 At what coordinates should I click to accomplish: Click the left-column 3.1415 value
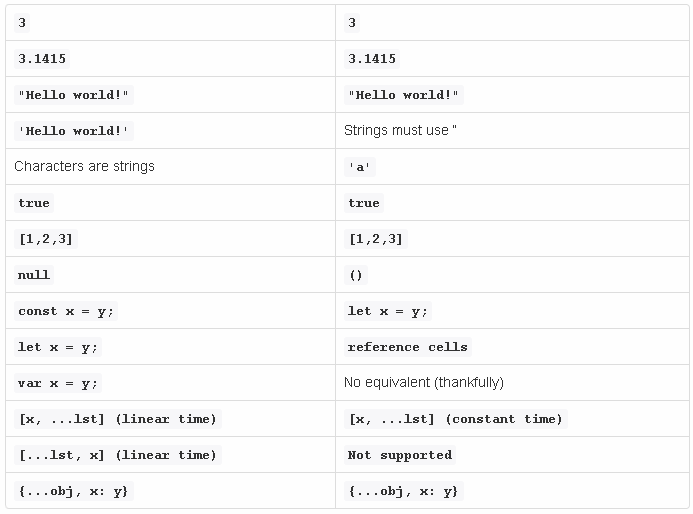[42, 59]
